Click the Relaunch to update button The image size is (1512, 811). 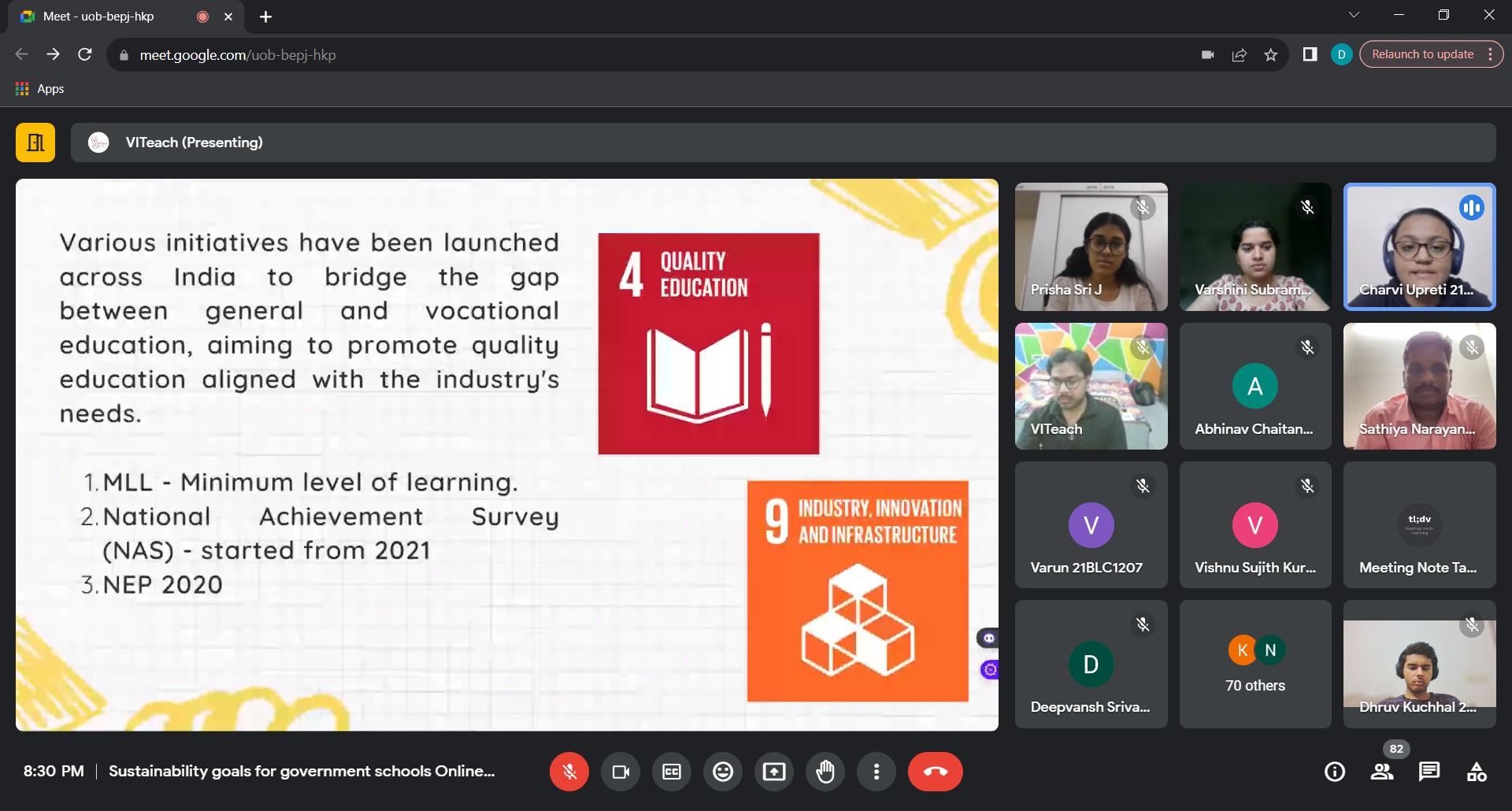(x=1422, y=54)
